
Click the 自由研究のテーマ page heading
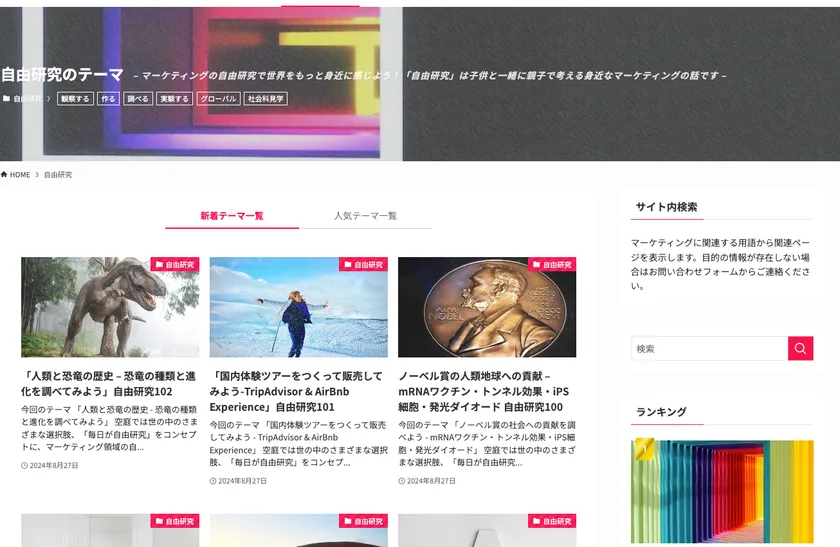tap(62, 74)
